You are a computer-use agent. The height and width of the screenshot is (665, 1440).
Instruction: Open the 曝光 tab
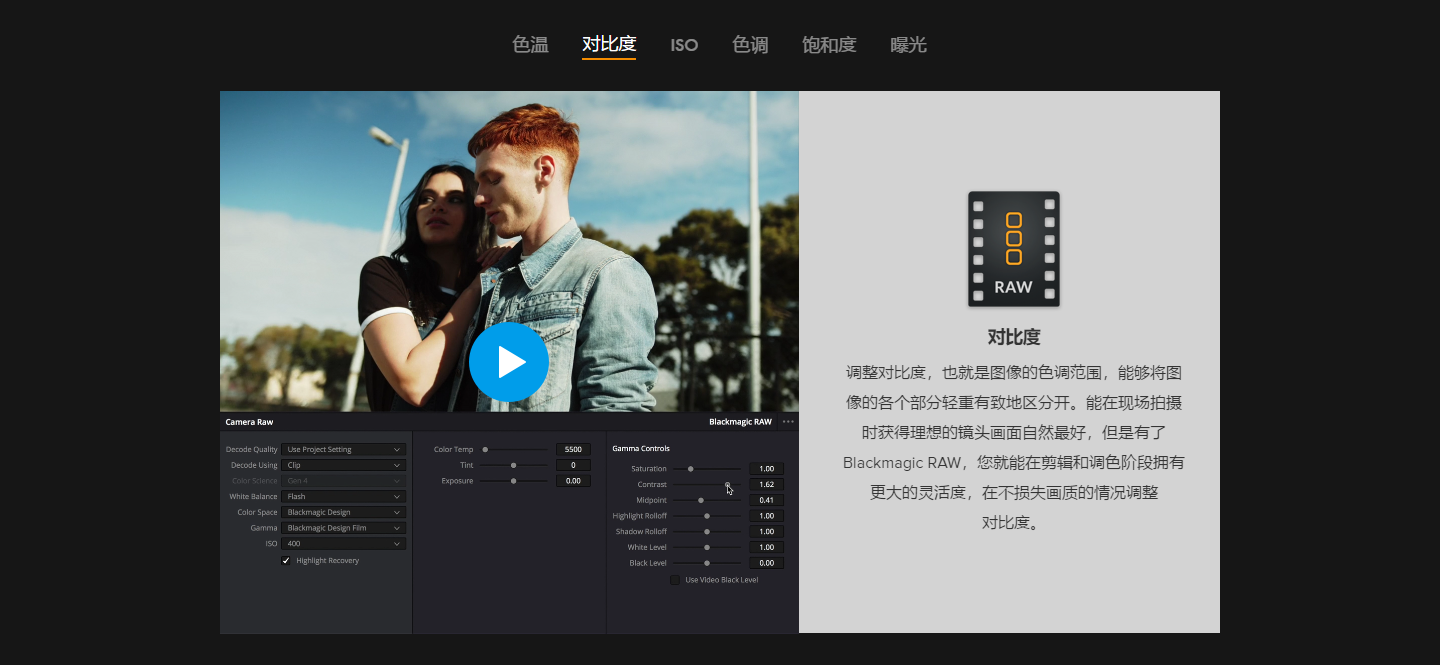[x=908, y=45]
